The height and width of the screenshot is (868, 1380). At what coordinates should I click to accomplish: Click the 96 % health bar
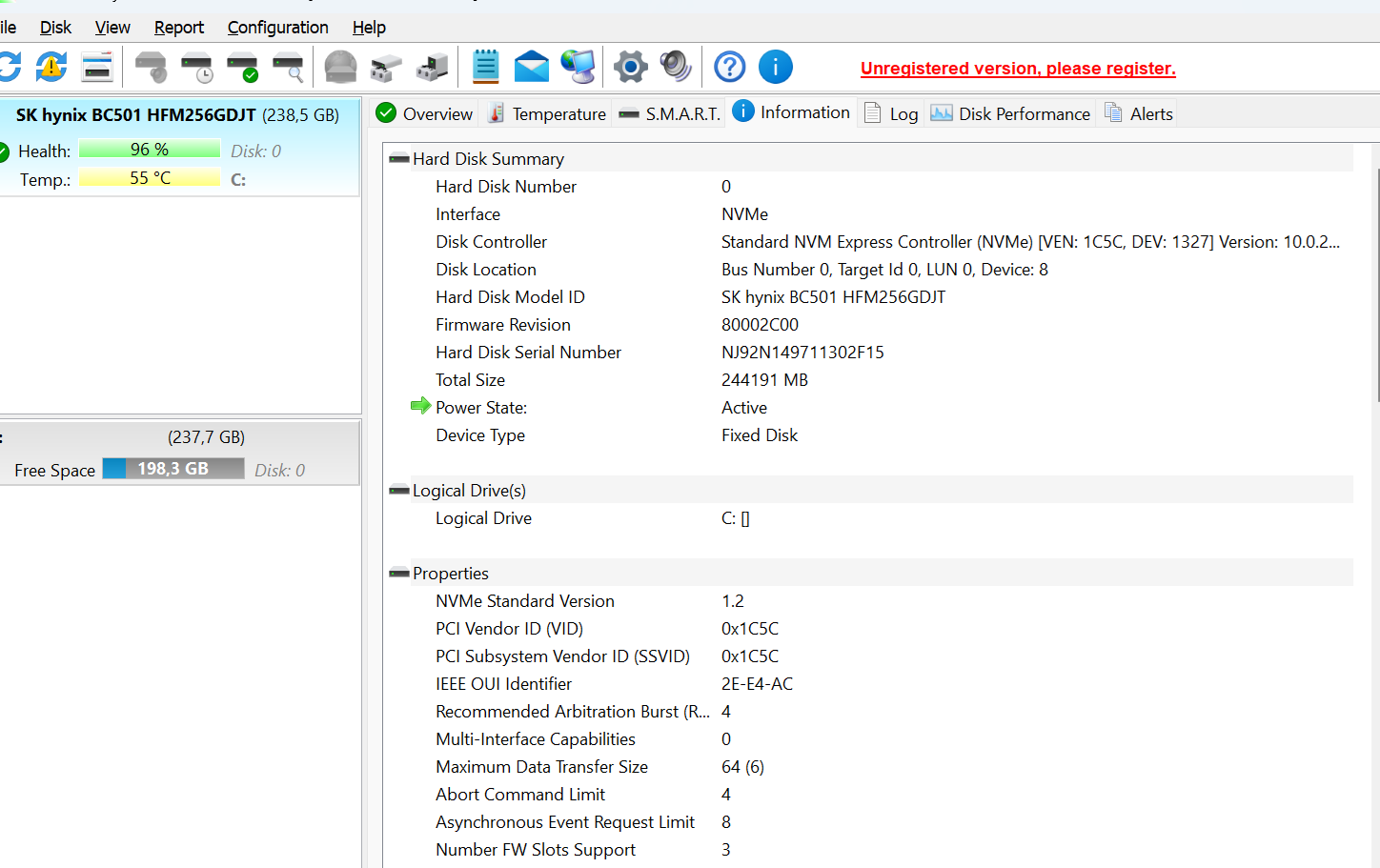coord(150,150)
